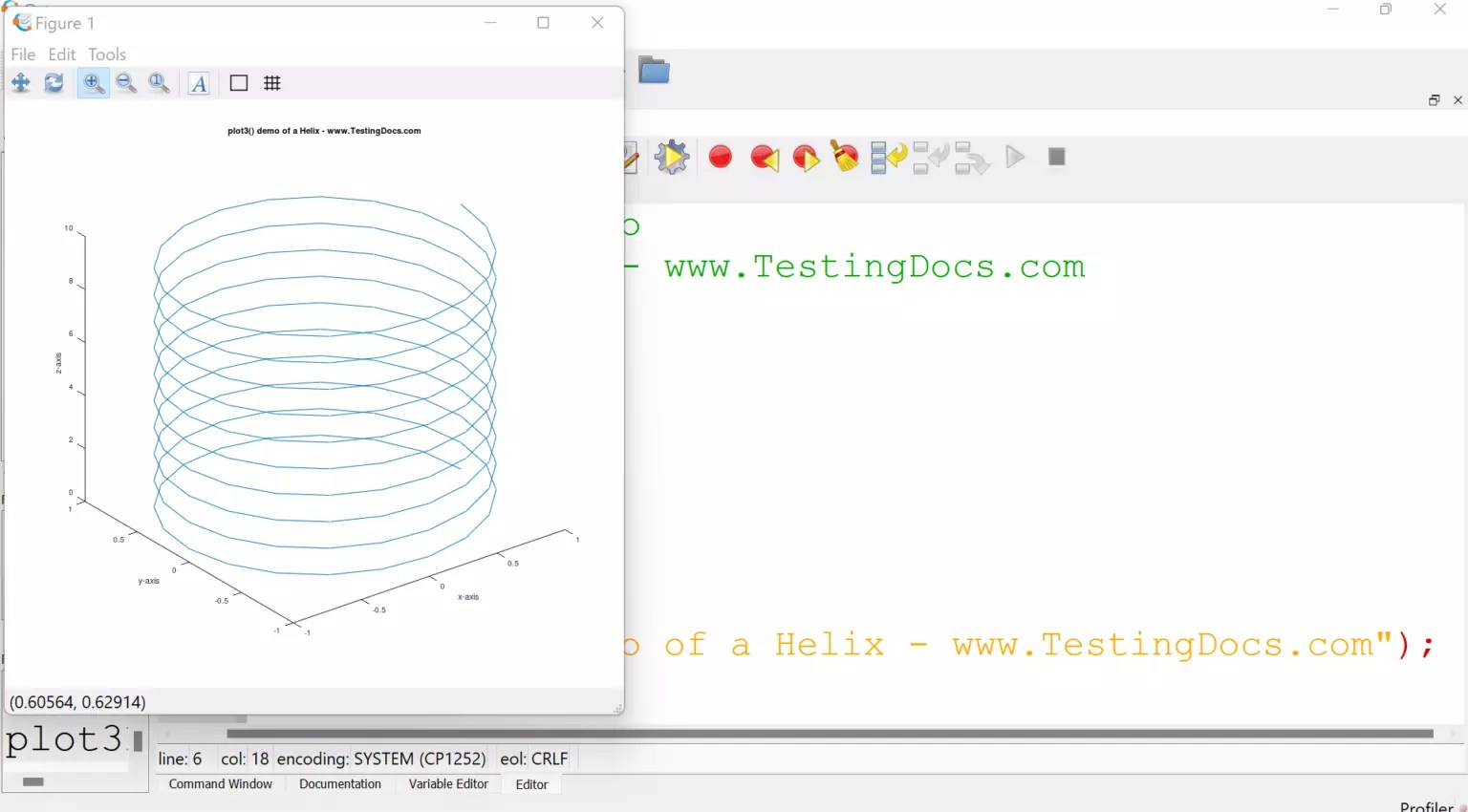The width and height of the screenshot is (1468, 812).
Task: Jump to the next breakpoint
Action: click(806, 157)
